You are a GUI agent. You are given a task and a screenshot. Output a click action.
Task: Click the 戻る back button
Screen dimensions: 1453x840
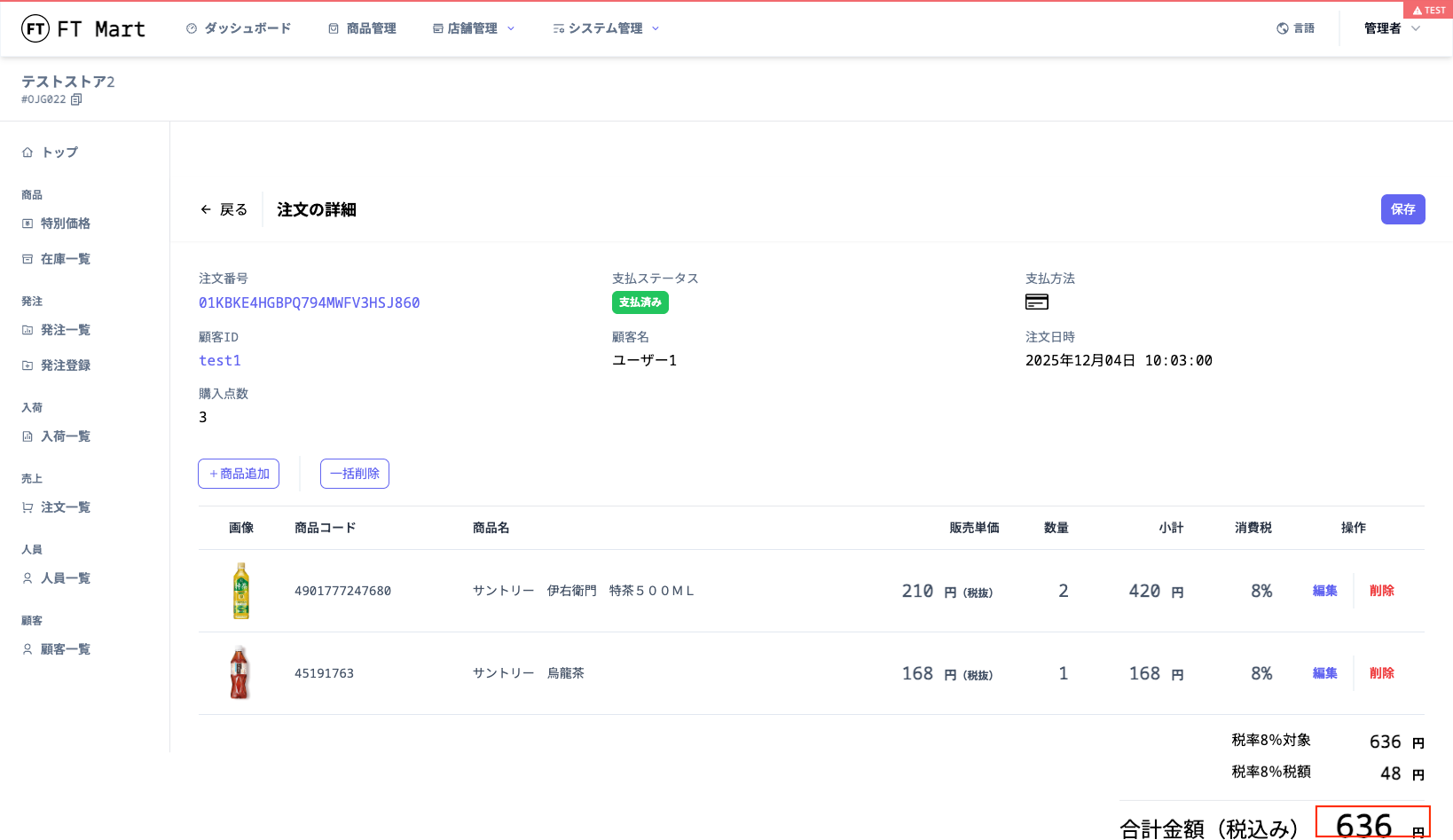click(x=224, y=209)
